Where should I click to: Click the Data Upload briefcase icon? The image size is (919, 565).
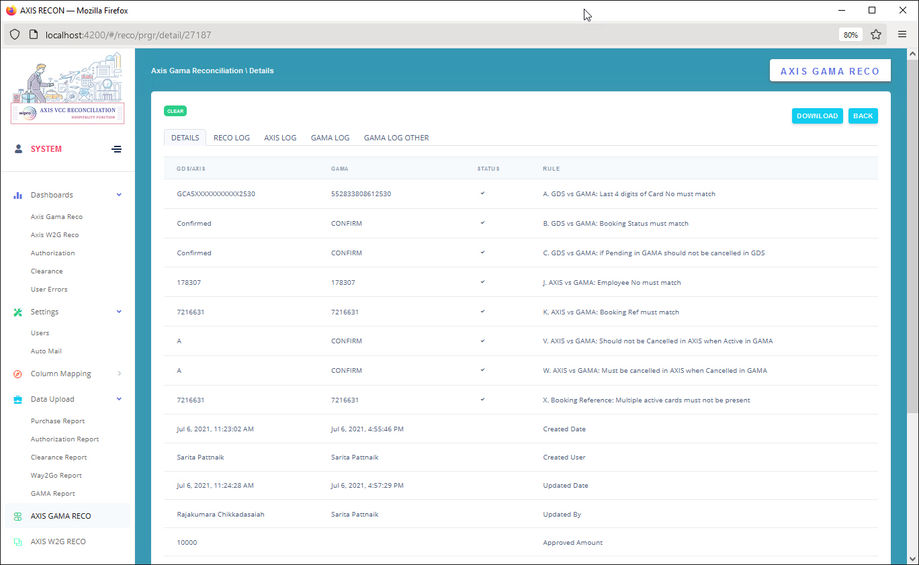18,399
